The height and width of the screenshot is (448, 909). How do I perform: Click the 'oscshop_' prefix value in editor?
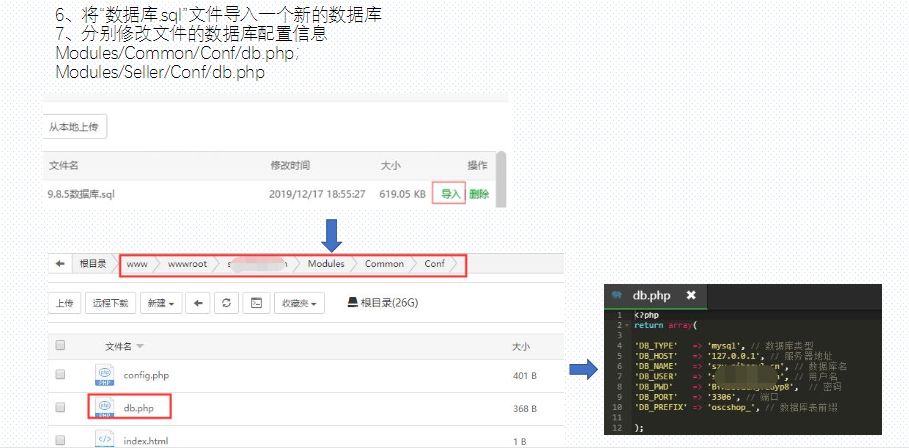pos(734,407)
